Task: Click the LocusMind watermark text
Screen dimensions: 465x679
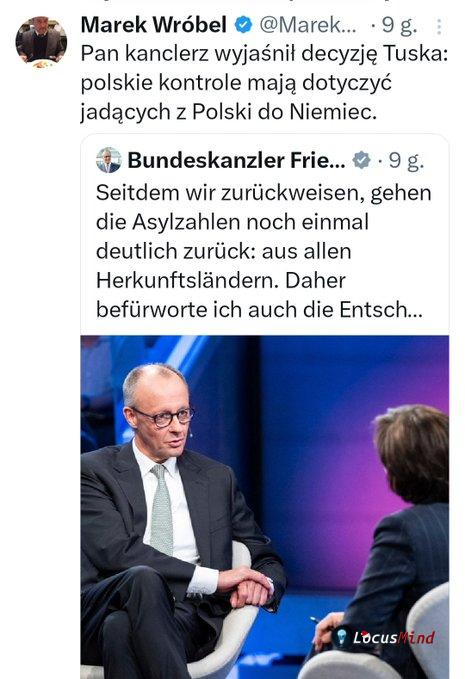Action: (394, 637)
